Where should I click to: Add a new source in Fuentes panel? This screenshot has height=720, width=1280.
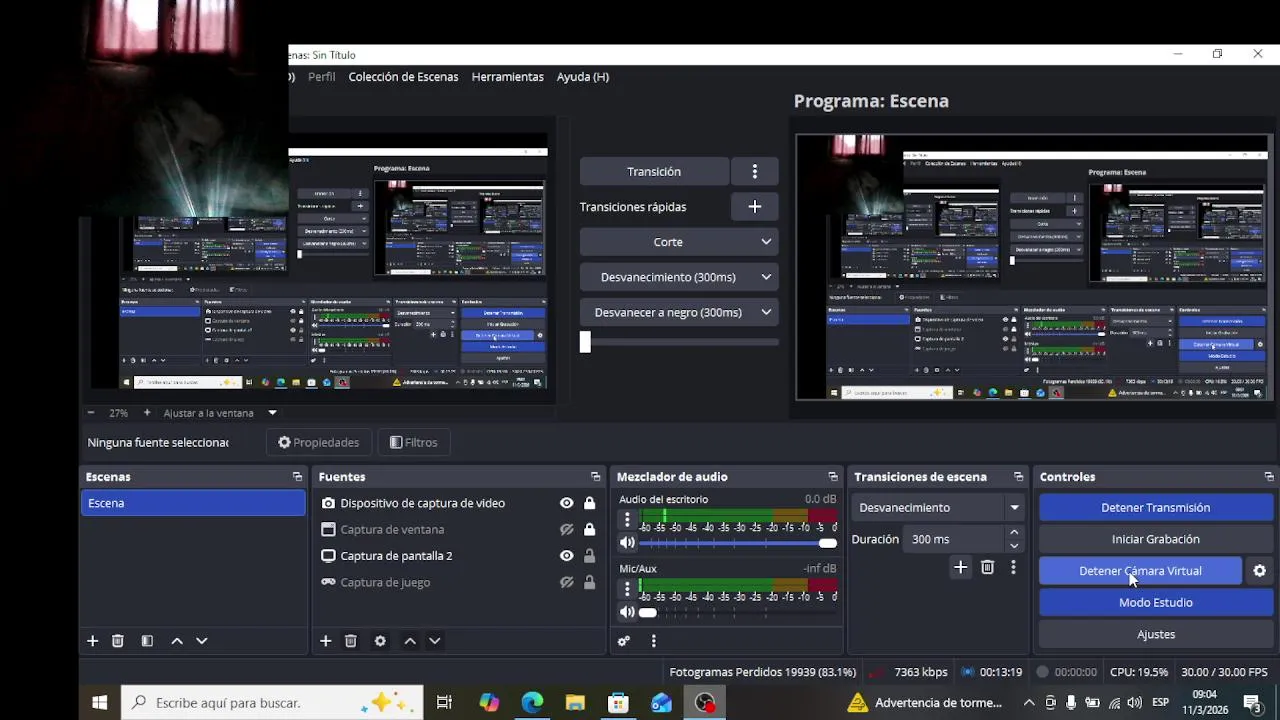coord(325,641)
